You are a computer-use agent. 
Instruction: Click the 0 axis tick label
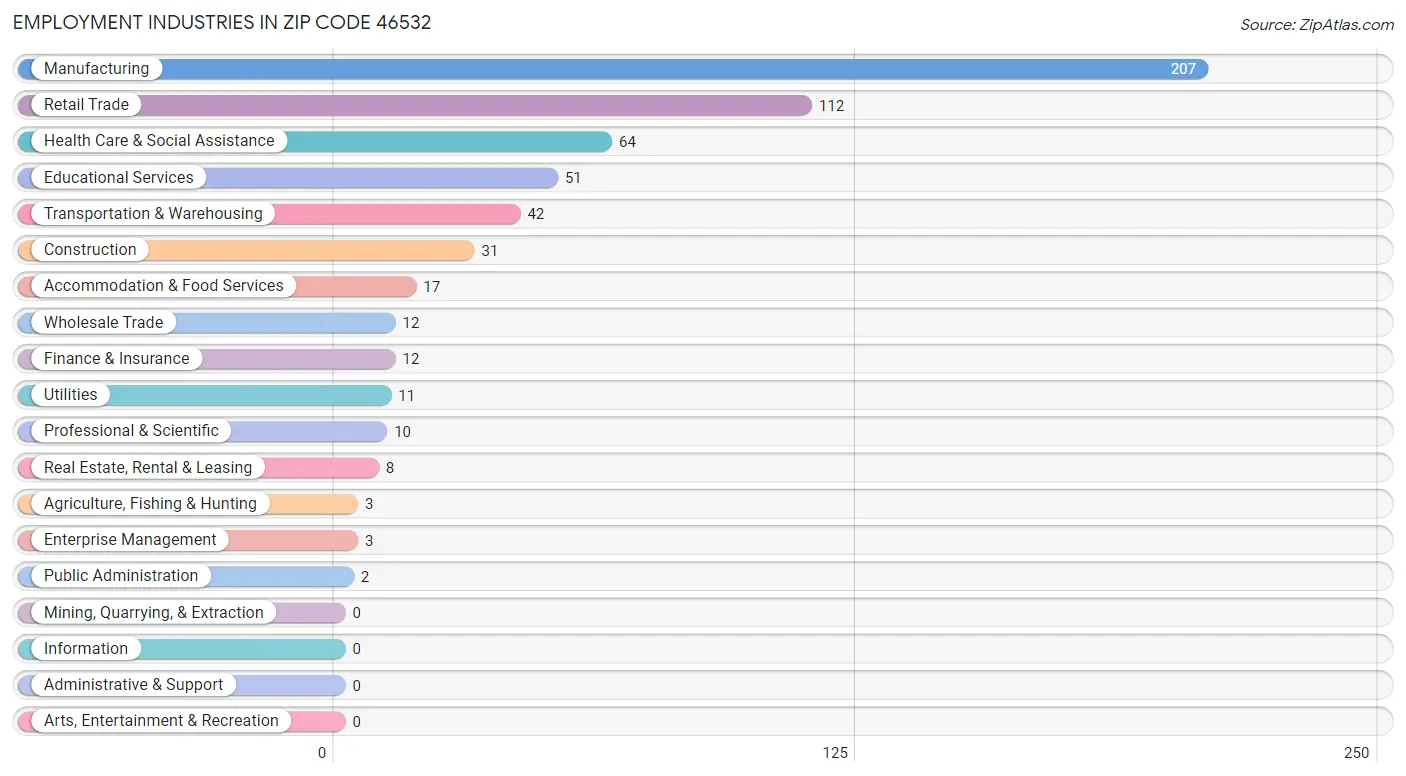(322, 753)
